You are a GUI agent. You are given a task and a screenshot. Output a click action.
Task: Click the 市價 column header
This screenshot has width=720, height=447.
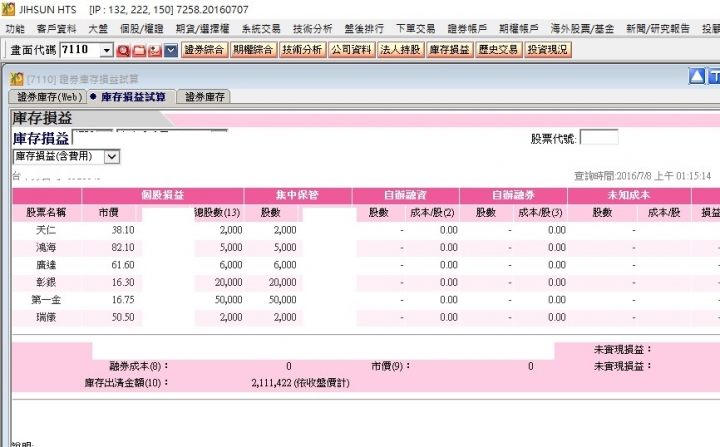109,213
